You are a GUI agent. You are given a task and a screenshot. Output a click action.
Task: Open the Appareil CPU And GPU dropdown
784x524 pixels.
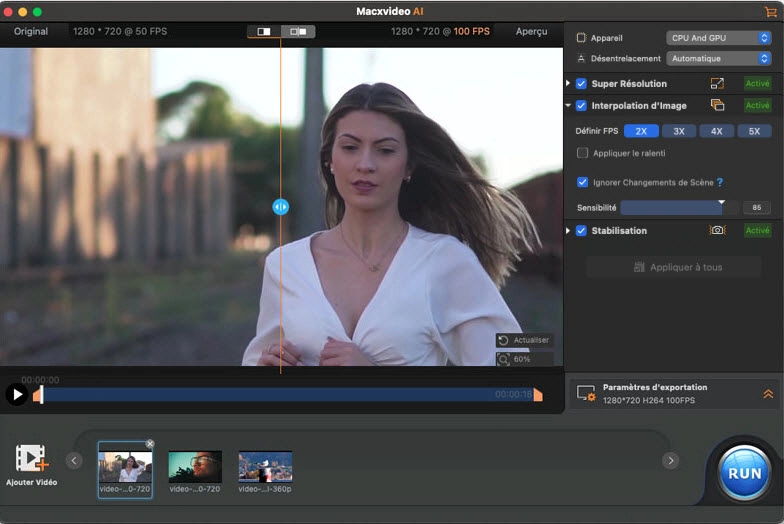718,38
